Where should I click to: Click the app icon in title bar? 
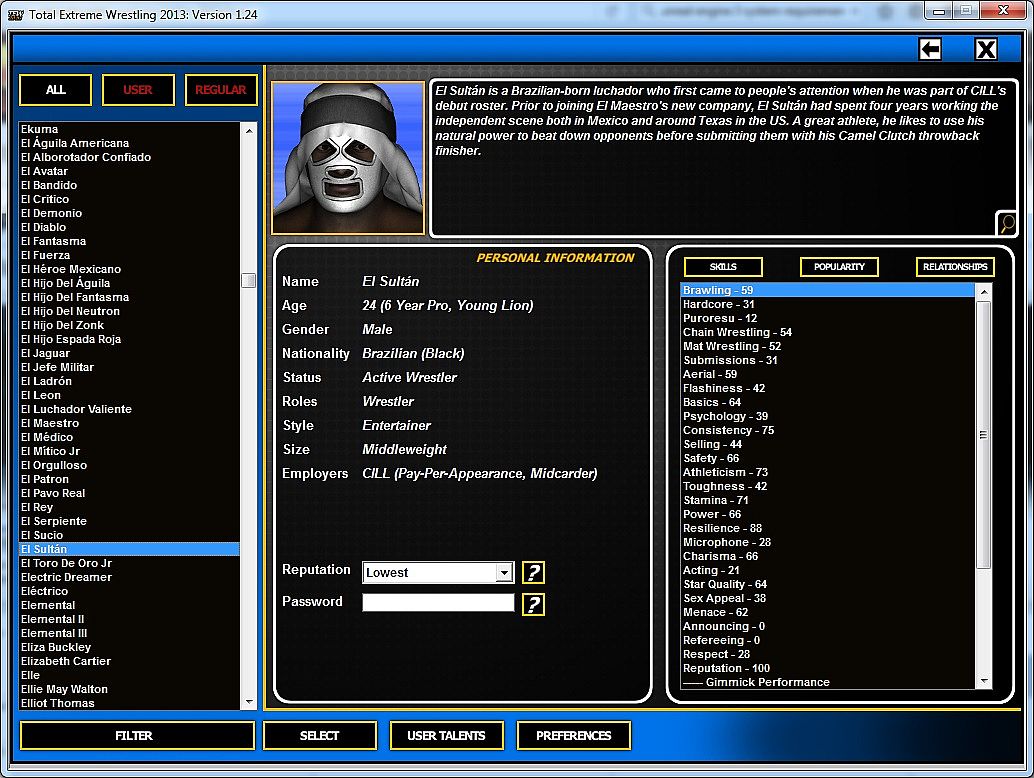coord(15,15)
